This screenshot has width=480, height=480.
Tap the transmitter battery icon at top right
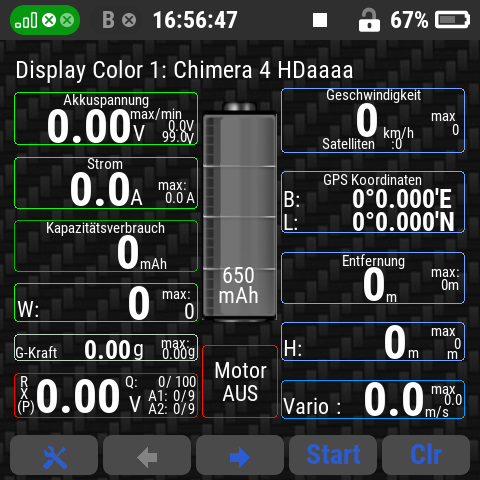pyautogui.click(x=452, y=20)
